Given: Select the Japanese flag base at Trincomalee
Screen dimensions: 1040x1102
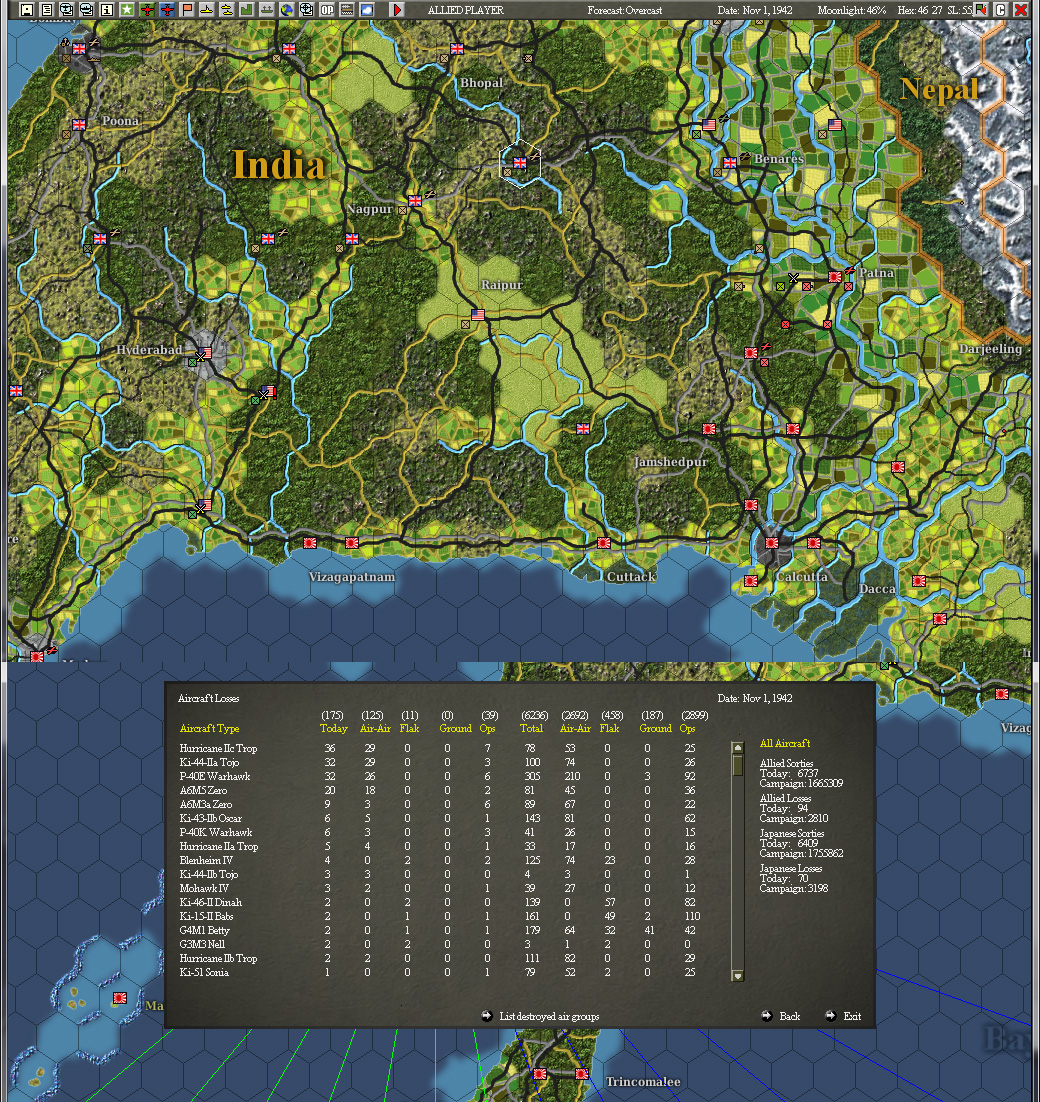Looking at the screenshot, I should coord(582,1074).
